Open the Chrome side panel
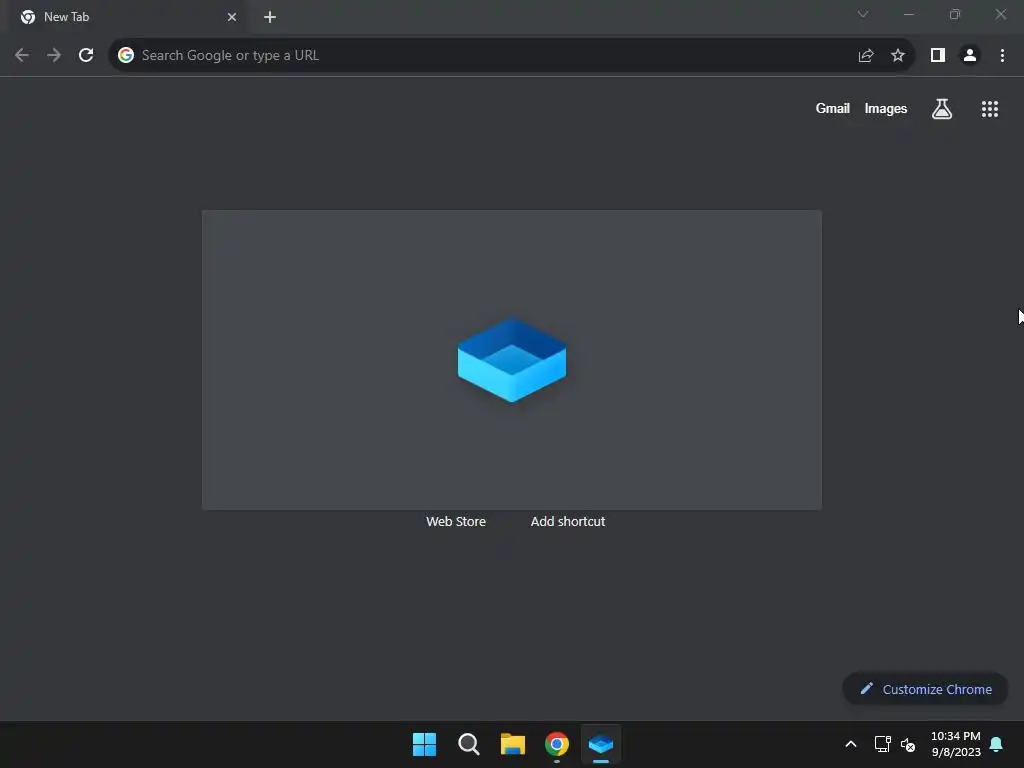 pyautogui.click(x=938, y=56)
